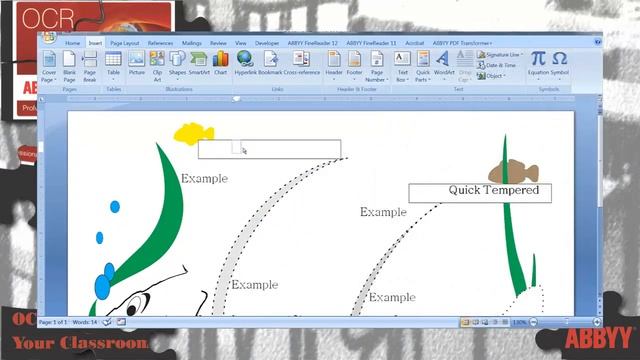The width and height of the screenshot is (640, 360).
Task: Open the Page Layout tab
Action: pyautogui.click(x=124, y=43)
